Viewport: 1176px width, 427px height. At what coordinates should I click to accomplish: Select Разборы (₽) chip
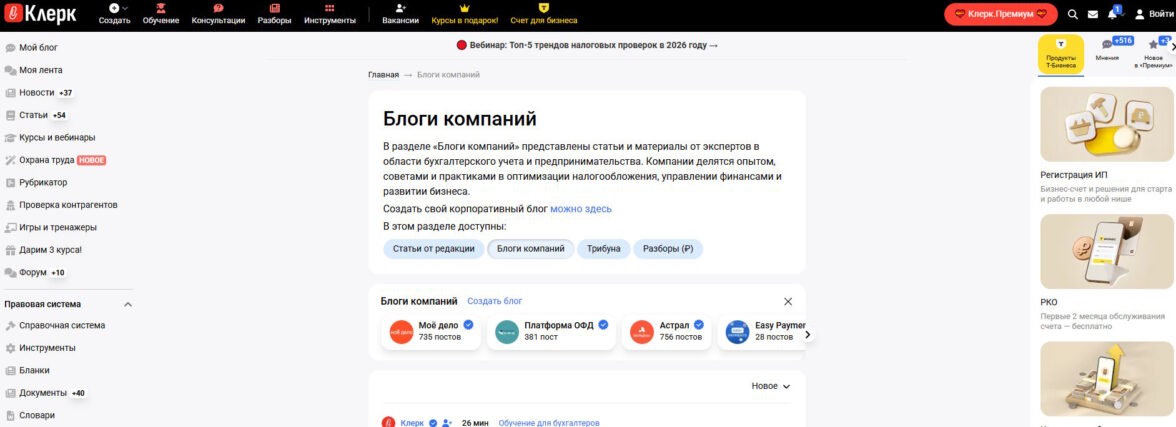[668, 249]
